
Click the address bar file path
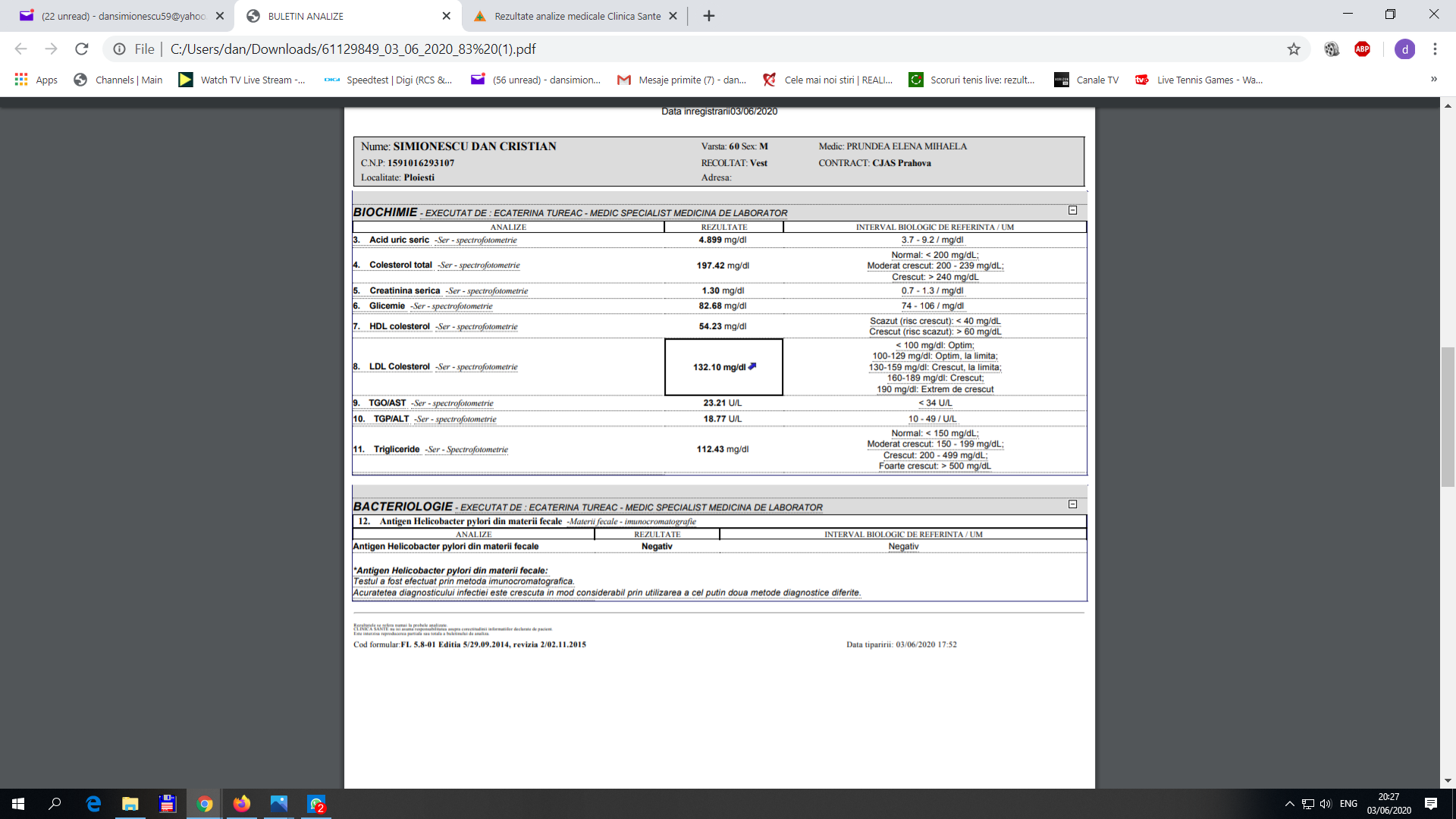pyautogui.click(x=353, y=49)
